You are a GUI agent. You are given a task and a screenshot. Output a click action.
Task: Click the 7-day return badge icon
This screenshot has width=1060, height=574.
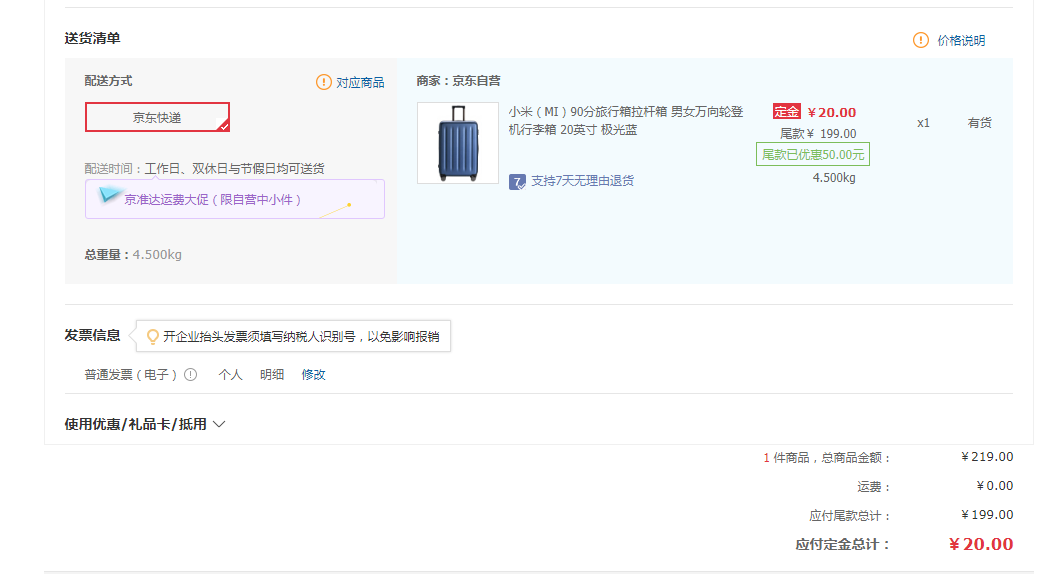tap(517, 181)
